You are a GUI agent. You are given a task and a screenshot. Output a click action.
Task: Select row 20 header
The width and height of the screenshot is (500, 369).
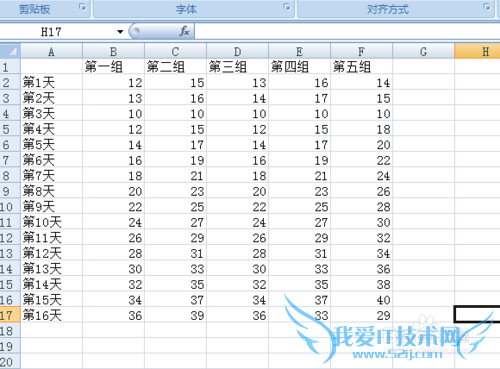click(10, 362)
